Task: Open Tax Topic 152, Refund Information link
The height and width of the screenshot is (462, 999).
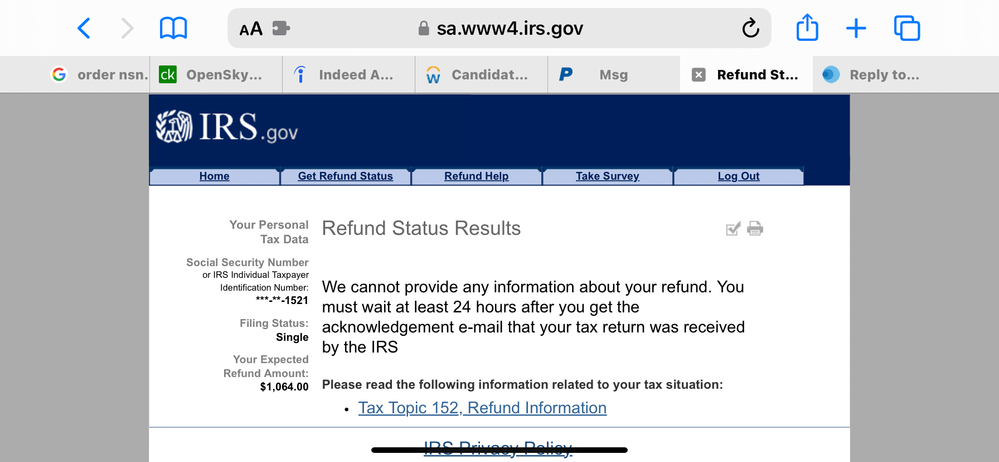Action: tap(482, 408)
